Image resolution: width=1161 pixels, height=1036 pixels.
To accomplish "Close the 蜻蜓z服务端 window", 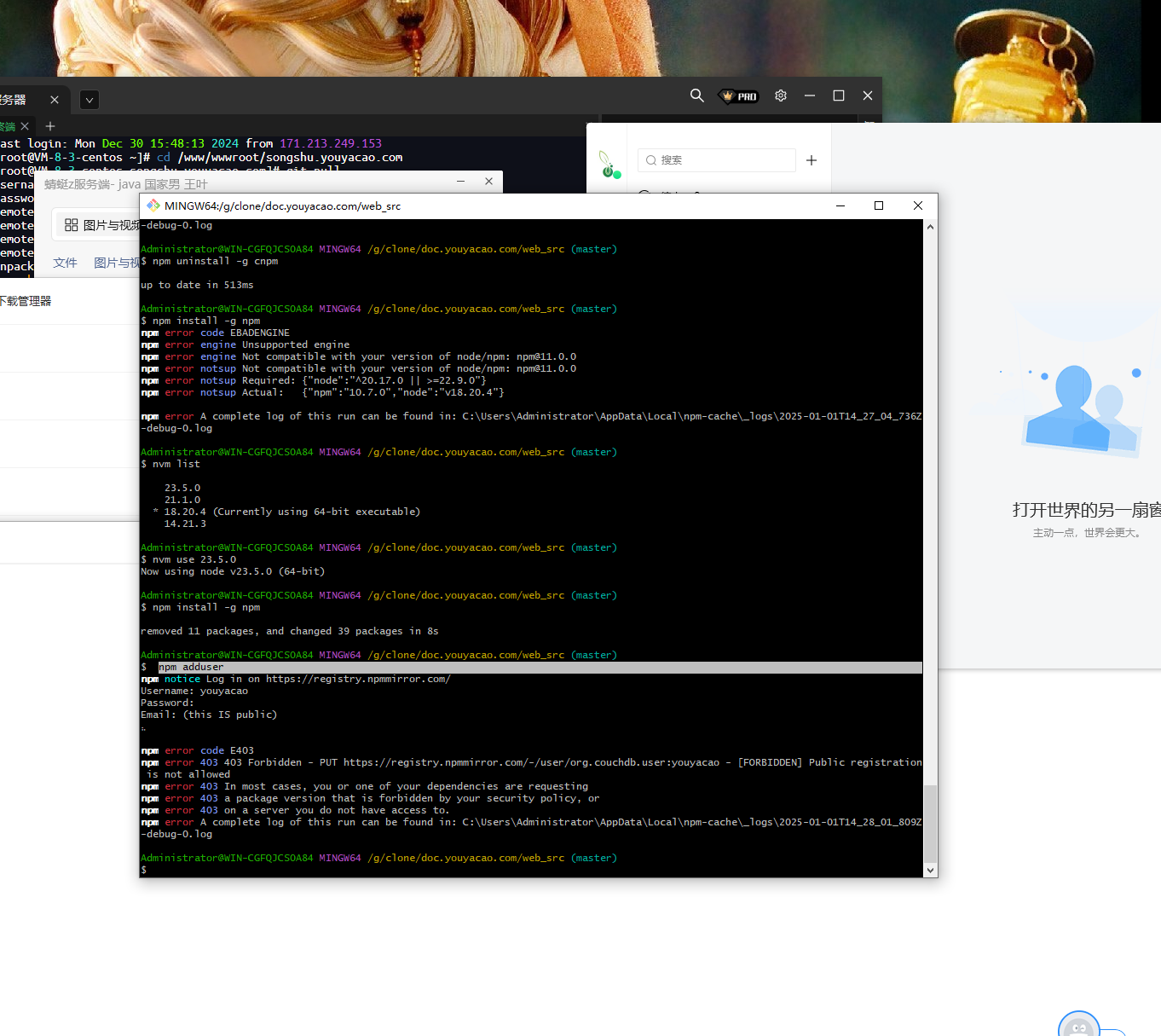I will (488, 182).
